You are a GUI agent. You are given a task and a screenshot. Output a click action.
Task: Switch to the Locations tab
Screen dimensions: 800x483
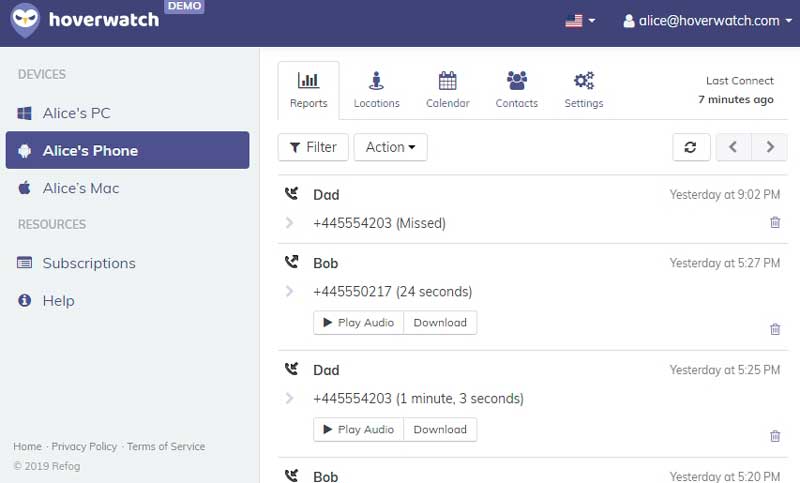[x=377, y=90]
